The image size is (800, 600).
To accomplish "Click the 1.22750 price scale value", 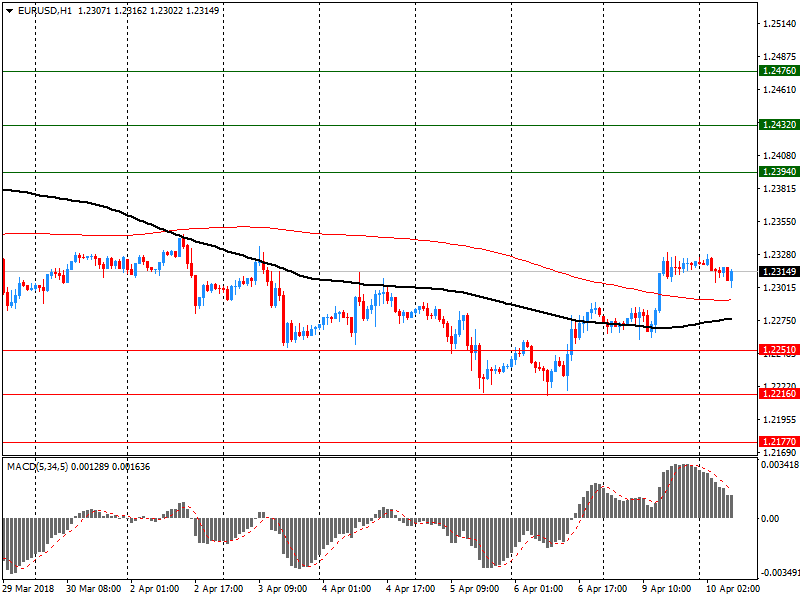I will click(779, 320).
